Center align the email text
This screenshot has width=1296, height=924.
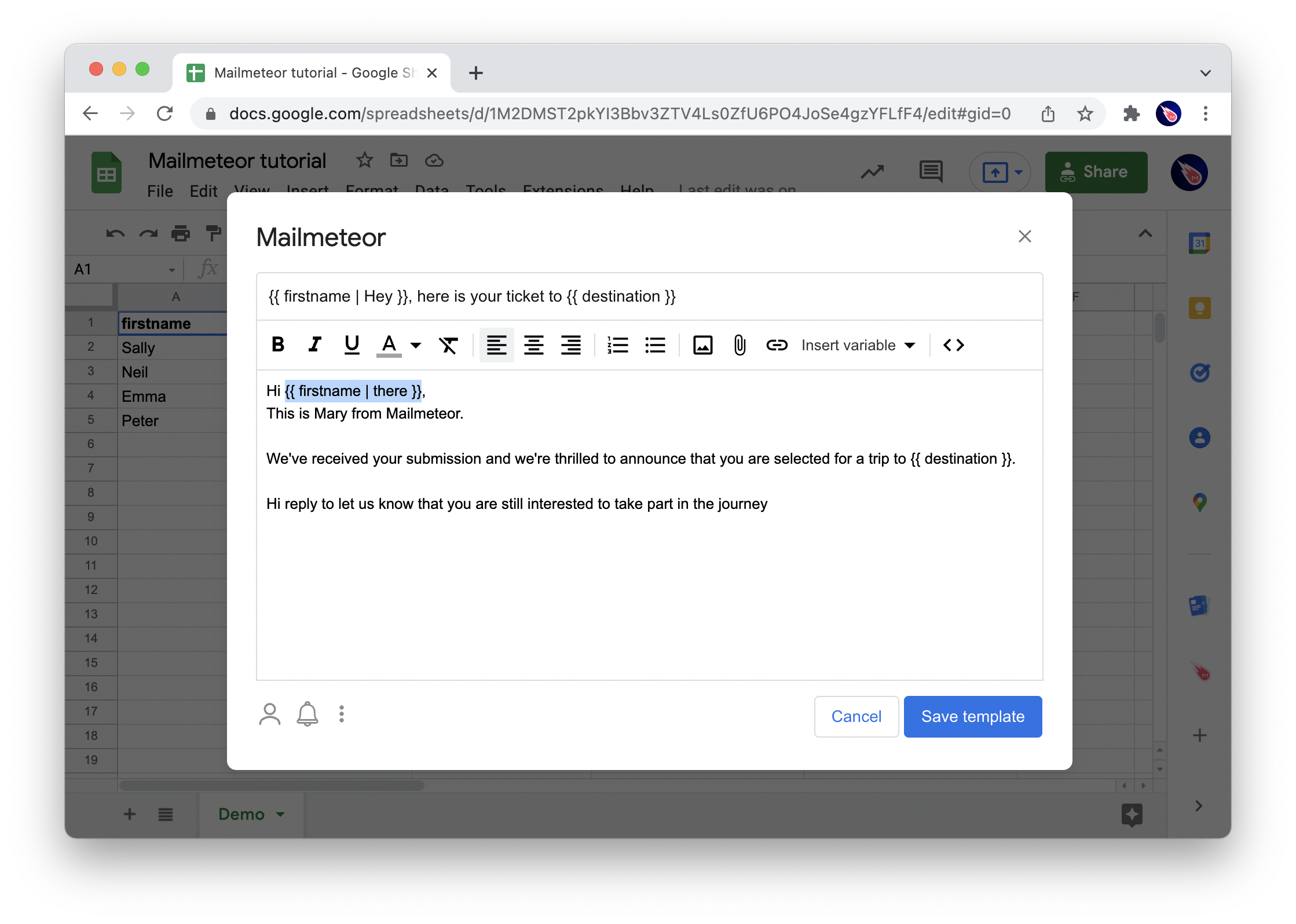[x=533, y=345]
